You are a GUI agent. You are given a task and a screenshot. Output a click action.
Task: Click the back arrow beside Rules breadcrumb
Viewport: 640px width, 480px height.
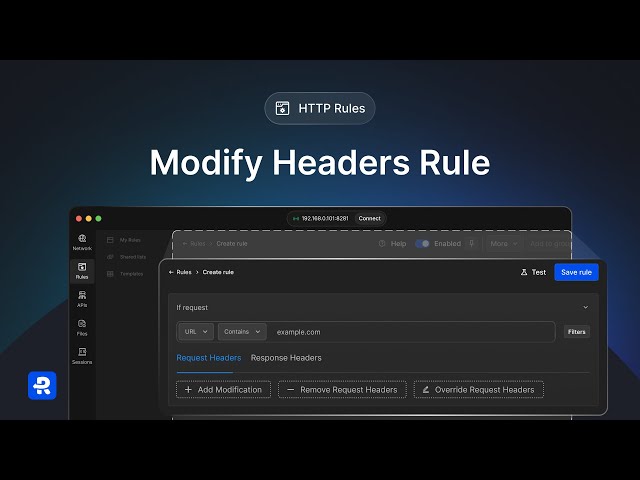pyautogui.click(x=171, y=272)
